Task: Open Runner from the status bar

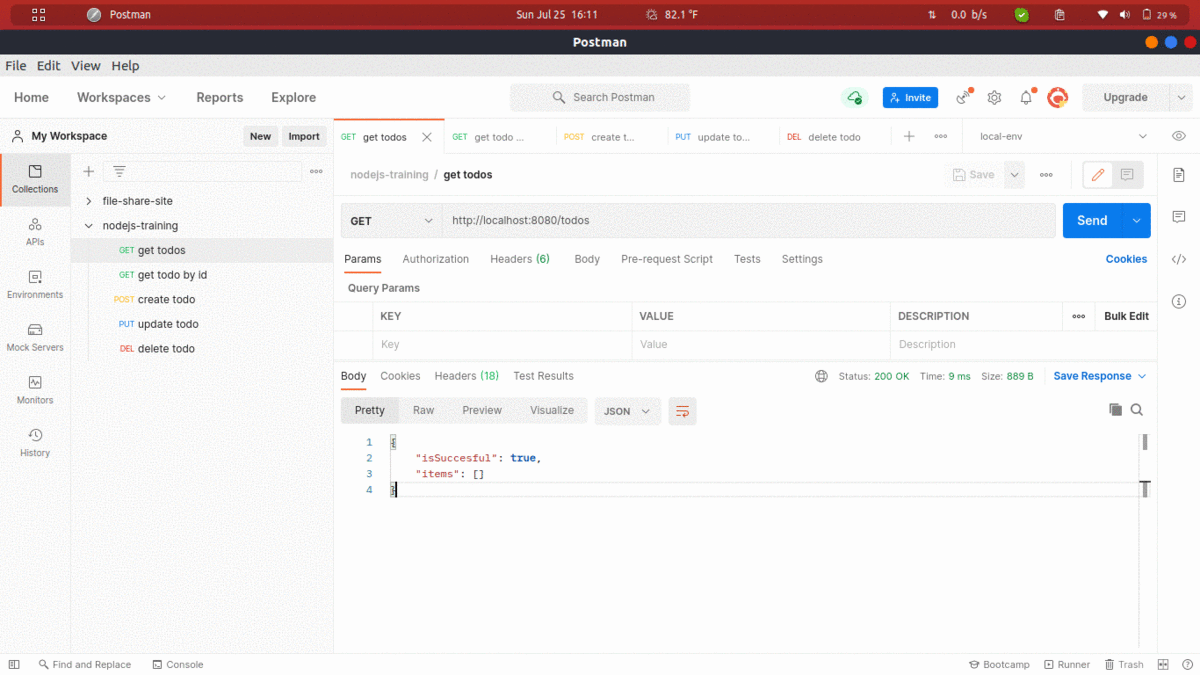Action: pyautogui.click(x=1067, y=664)
